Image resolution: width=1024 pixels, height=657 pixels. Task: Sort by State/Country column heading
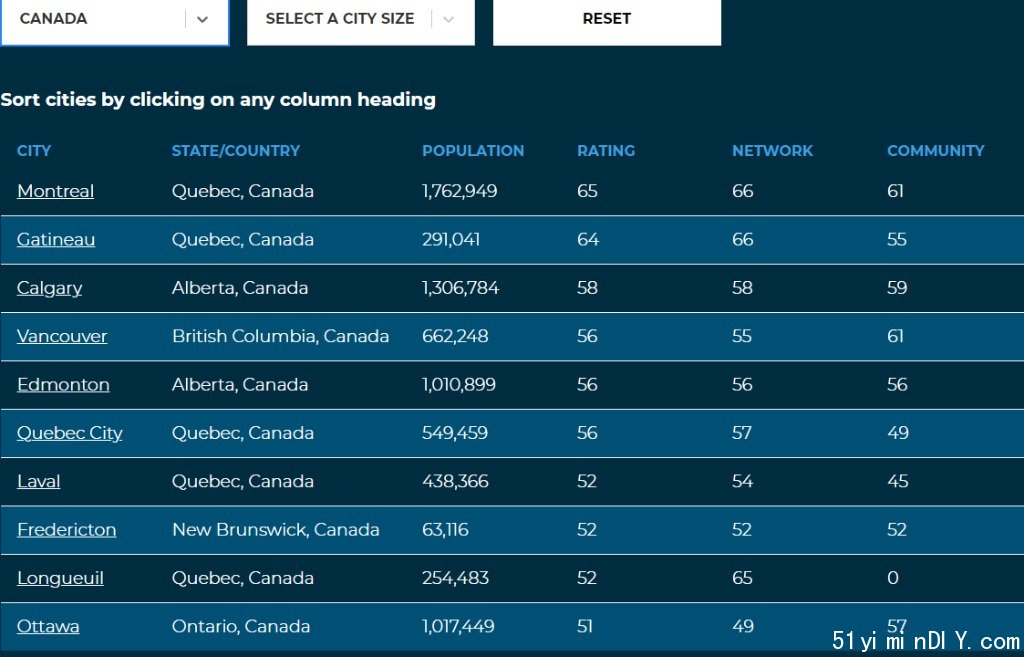[236, 151]
